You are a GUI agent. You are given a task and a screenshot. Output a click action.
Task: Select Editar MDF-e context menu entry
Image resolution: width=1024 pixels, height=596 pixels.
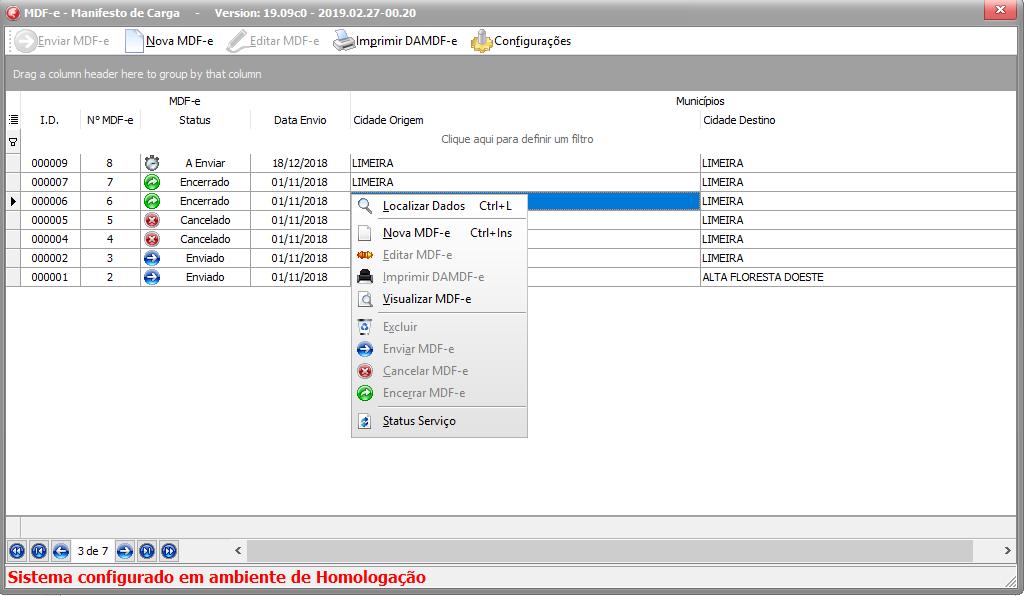coord(439,255)
